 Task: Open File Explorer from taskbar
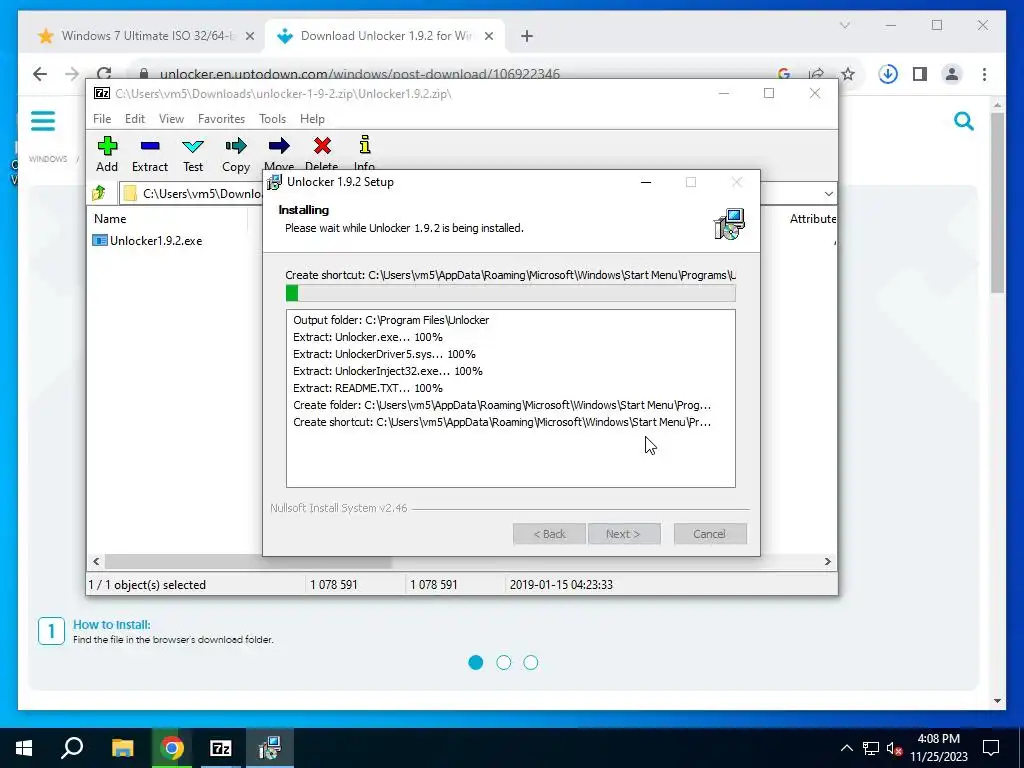(x=122, y=748)
